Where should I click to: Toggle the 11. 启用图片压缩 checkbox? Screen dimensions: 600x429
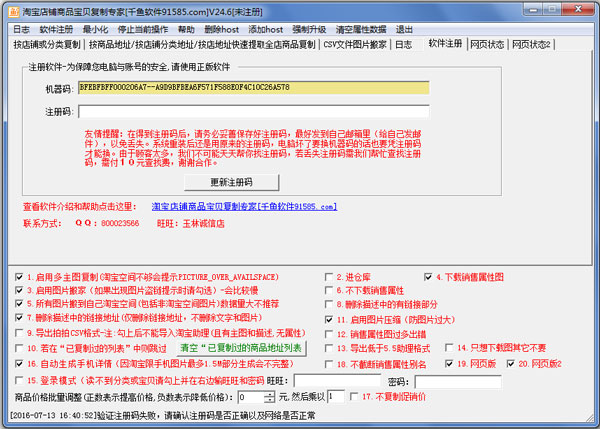329,318
